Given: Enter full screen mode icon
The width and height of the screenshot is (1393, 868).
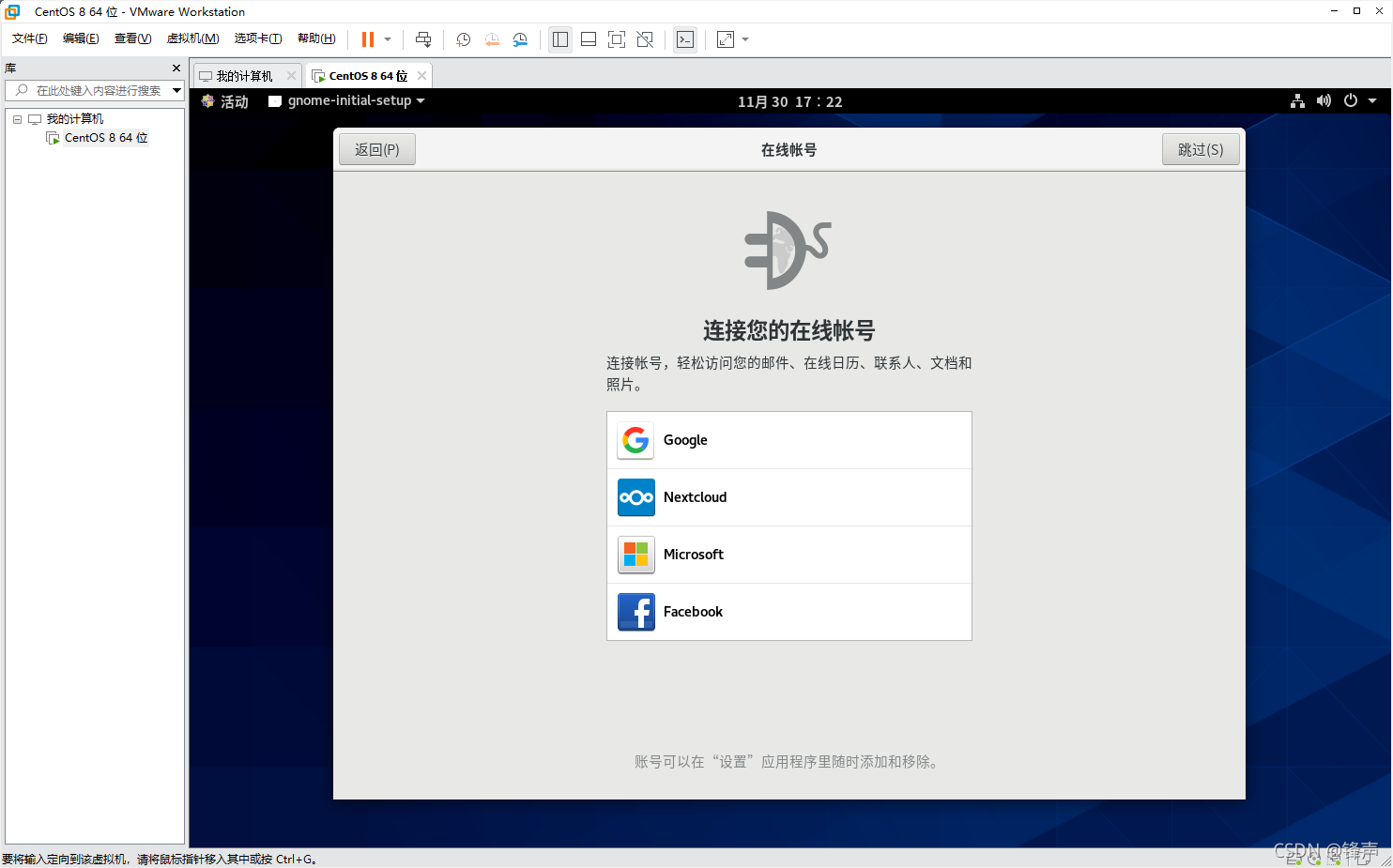Looking at the screenshot, I should pyautogui.click(x=617, y=39).
